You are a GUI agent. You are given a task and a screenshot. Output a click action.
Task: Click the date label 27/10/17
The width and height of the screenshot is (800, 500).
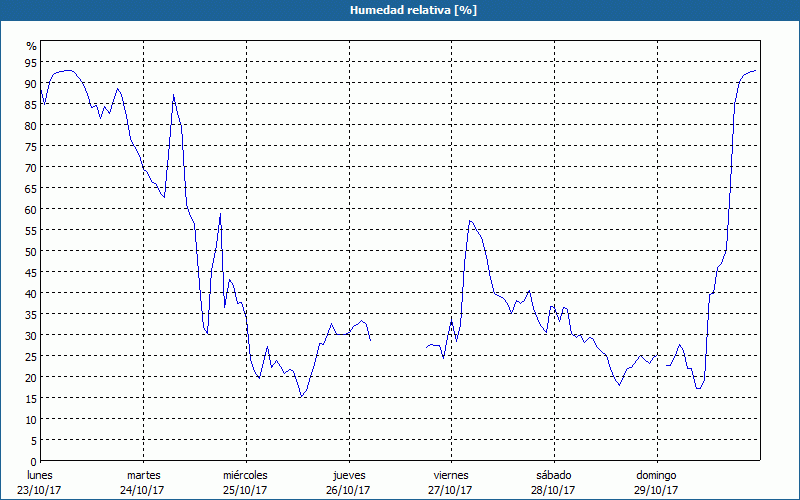[451, 490]
